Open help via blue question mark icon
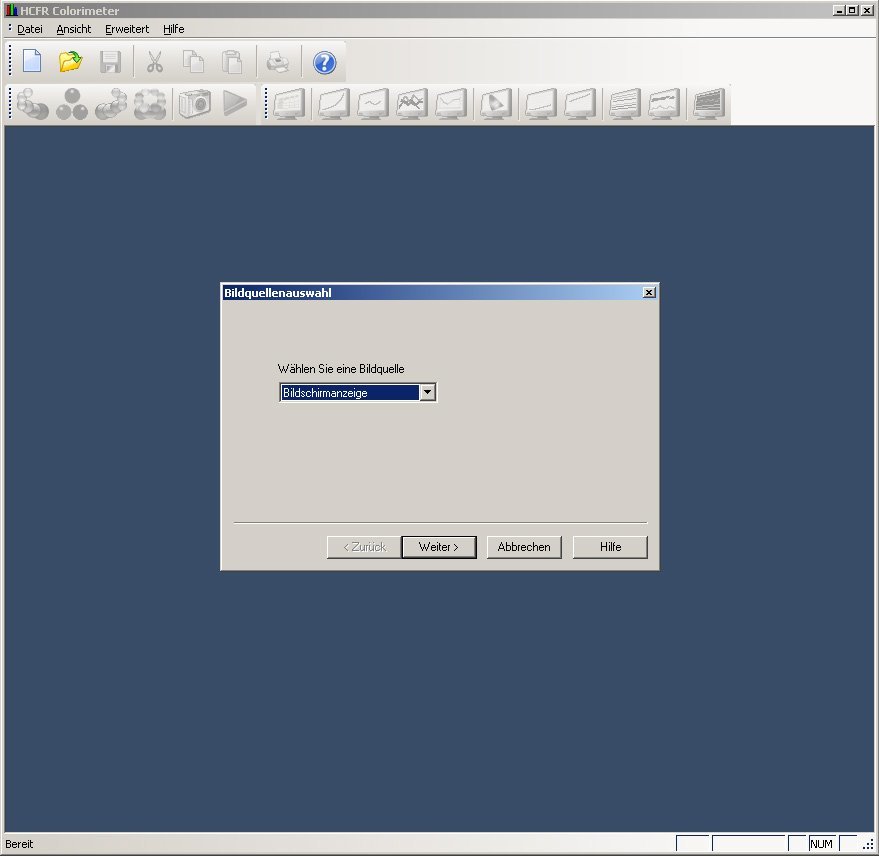The width and height of the screenshot is (879, 856). [324, 62]
